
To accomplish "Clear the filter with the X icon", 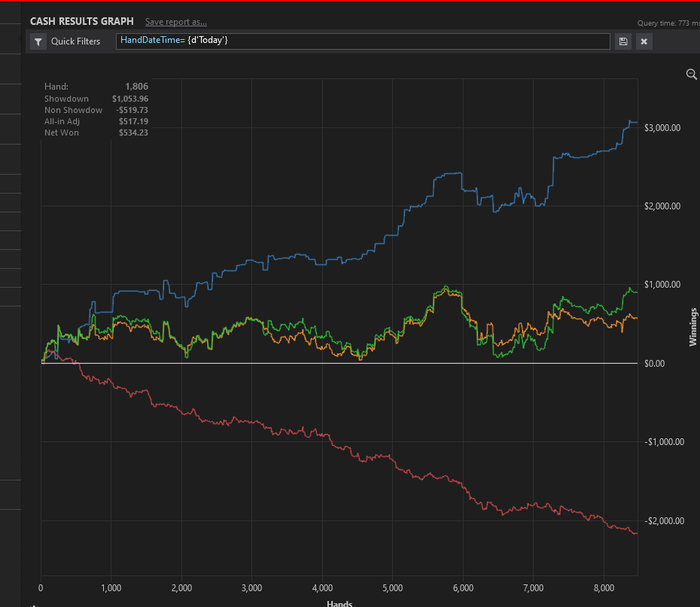I will 644,42.
